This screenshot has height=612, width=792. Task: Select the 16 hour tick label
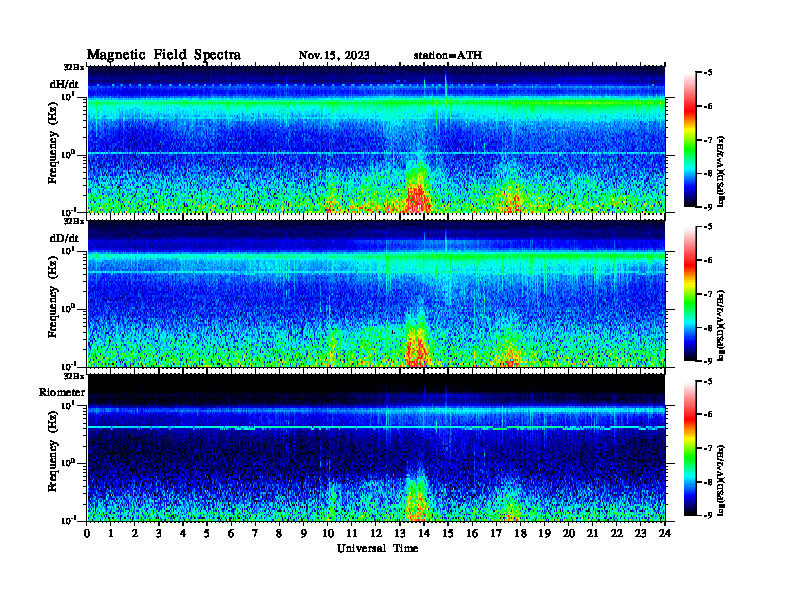[x=472, y=534]
